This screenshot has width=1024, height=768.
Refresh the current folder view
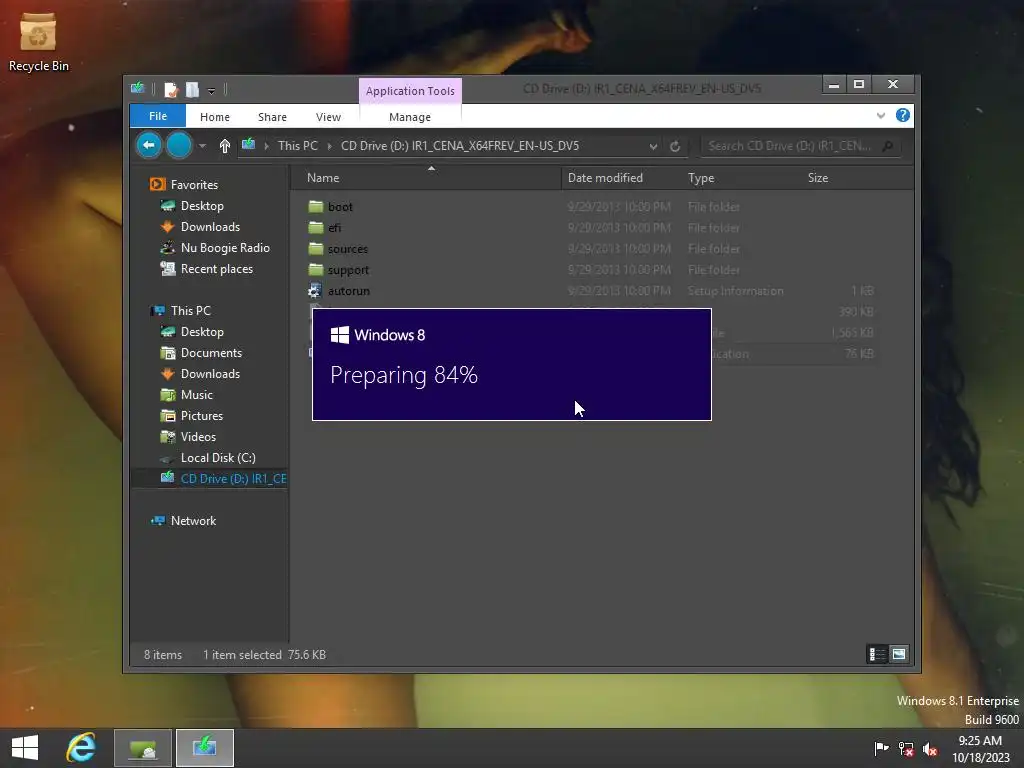tap(675, 146)
